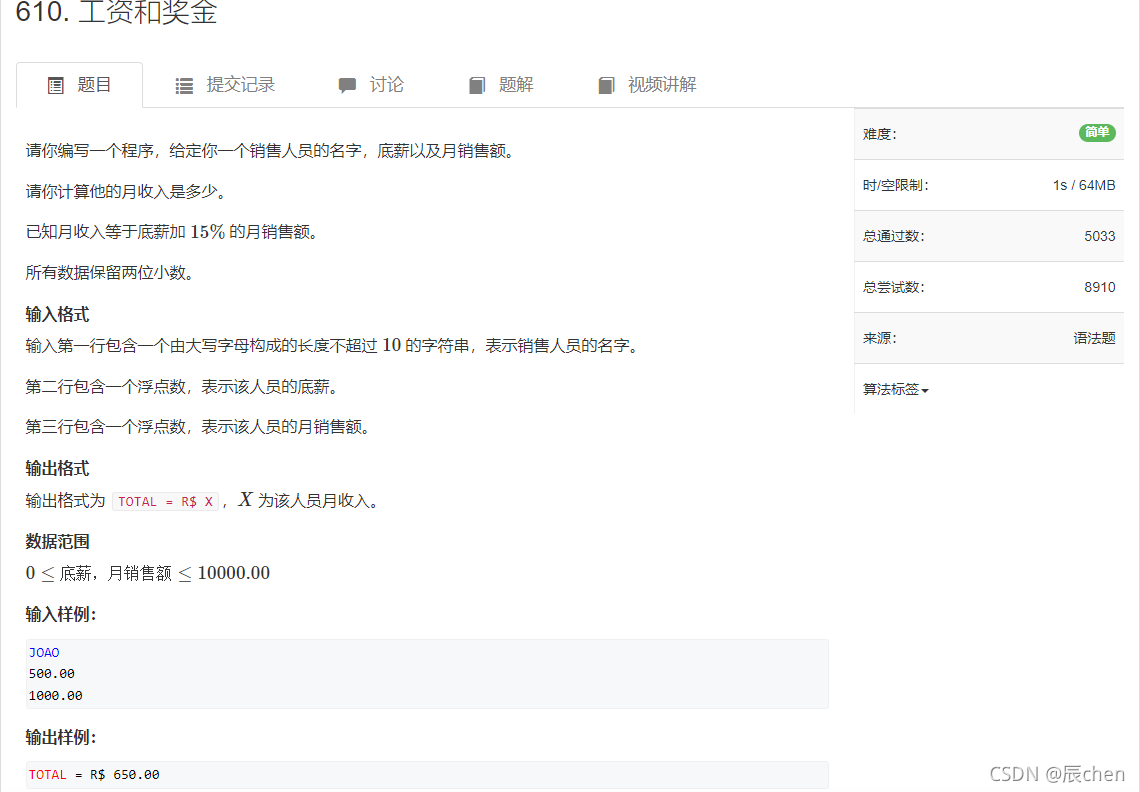Click the book icon beside 视频讲解
The height and width of the screenshot is (792, 1140).
[606, 86]
